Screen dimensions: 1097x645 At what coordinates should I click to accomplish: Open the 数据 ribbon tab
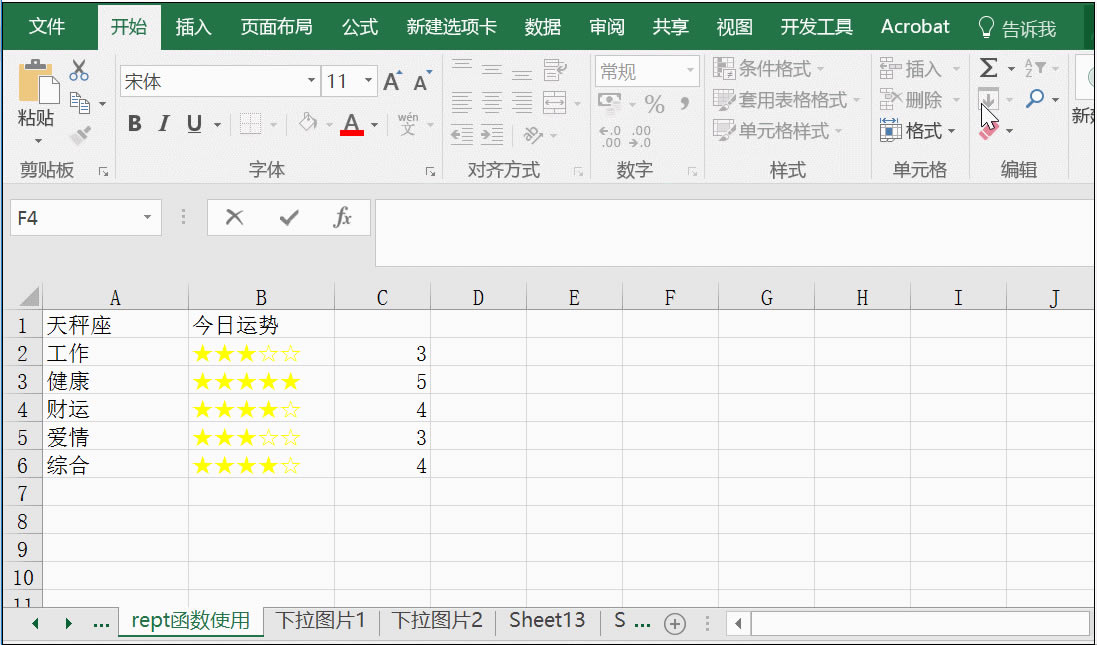click(x=542, y=26)
